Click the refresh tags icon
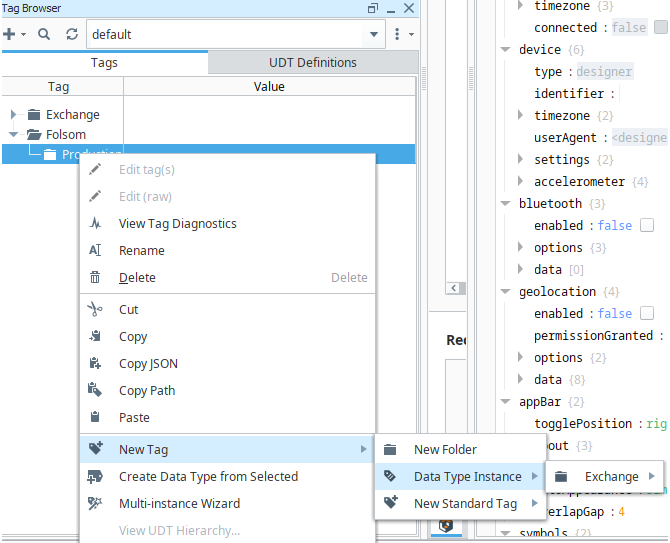670x543 pixels. click(x=72, y=34)
